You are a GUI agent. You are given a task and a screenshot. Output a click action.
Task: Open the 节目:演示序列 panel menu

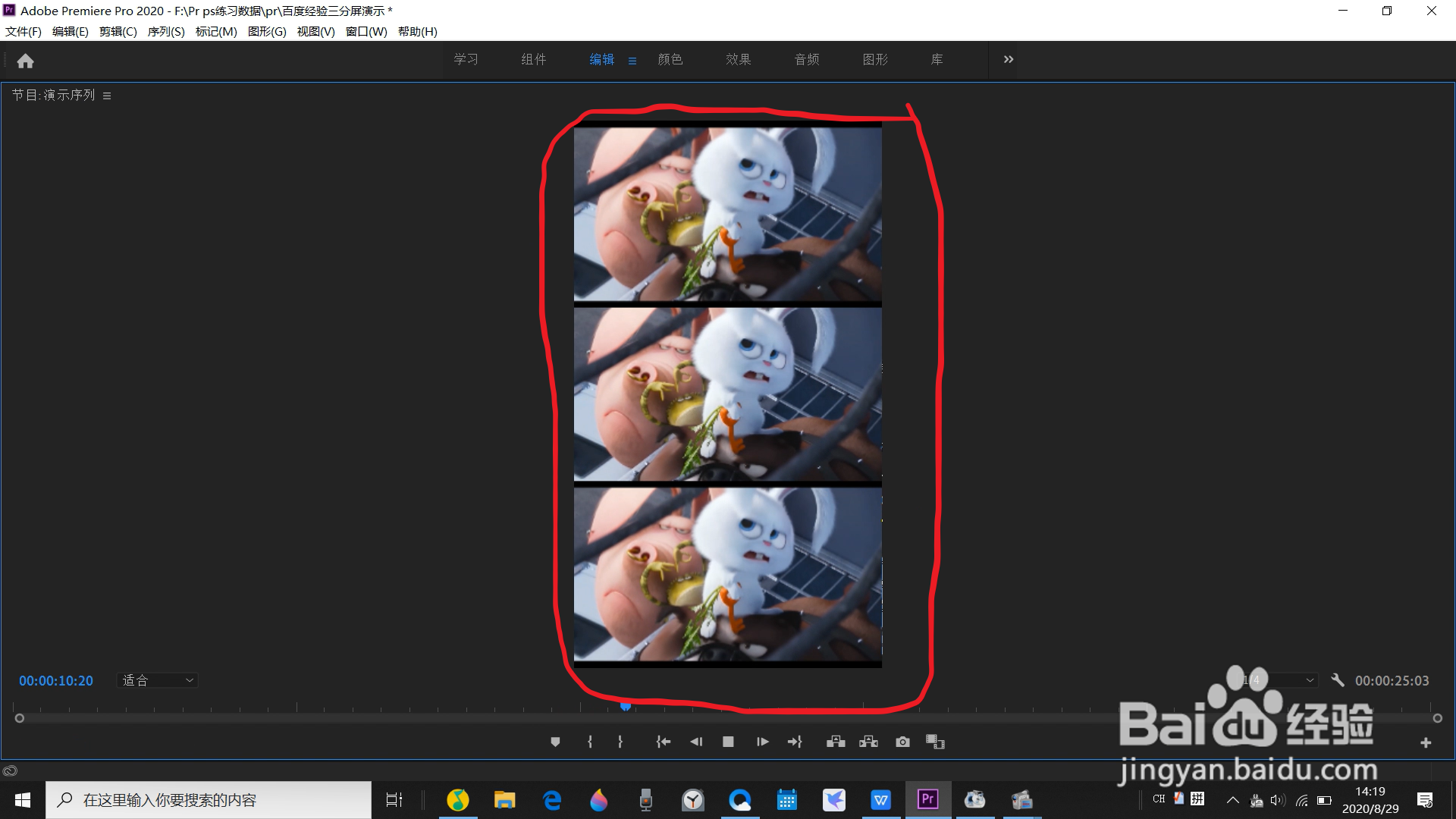point(107,96)
